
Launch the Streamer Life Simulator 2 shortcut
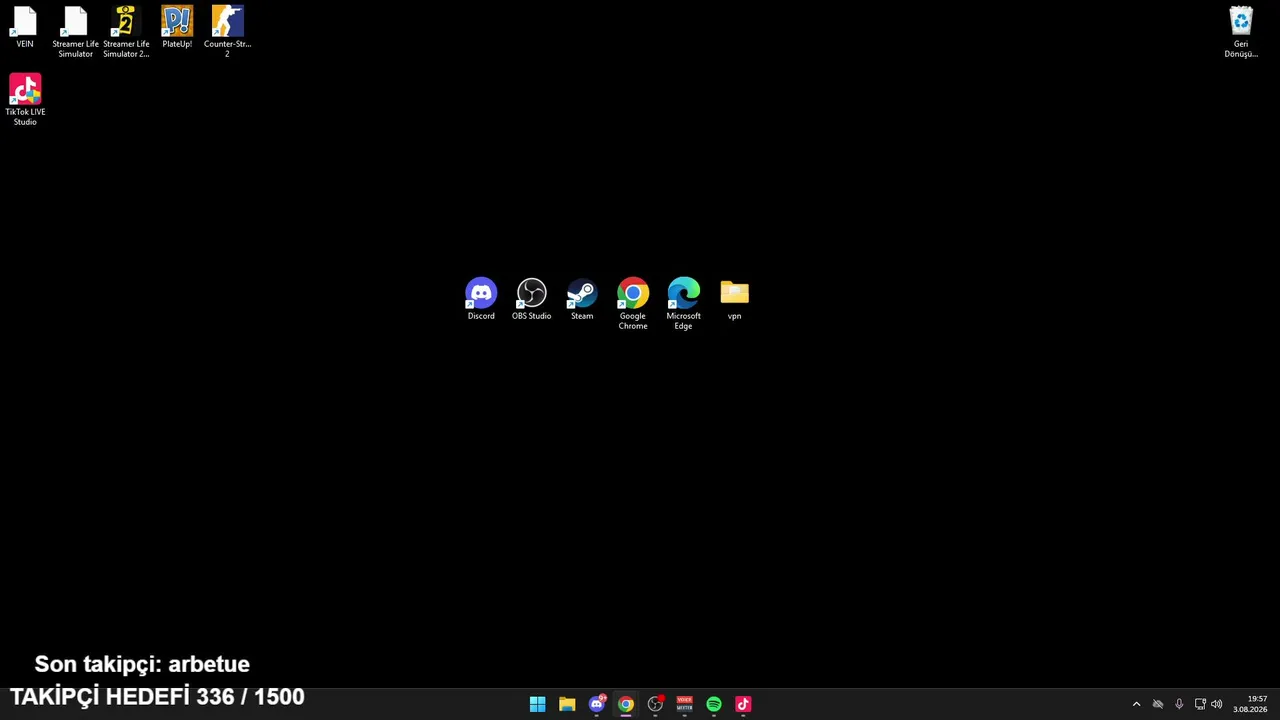tap(126, 32)
